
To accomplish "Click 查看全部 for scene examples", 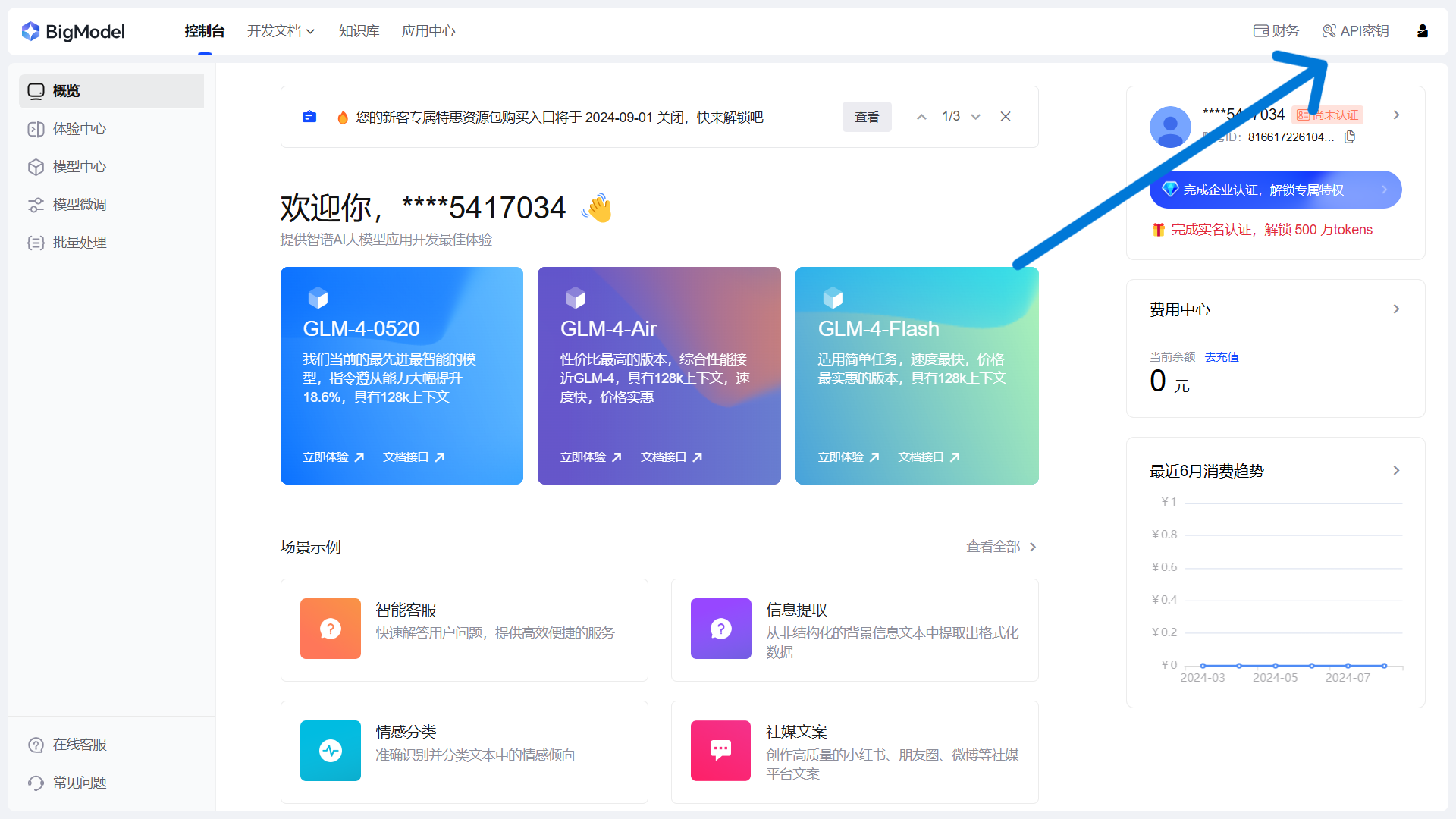I will (x=1001, y=547).
